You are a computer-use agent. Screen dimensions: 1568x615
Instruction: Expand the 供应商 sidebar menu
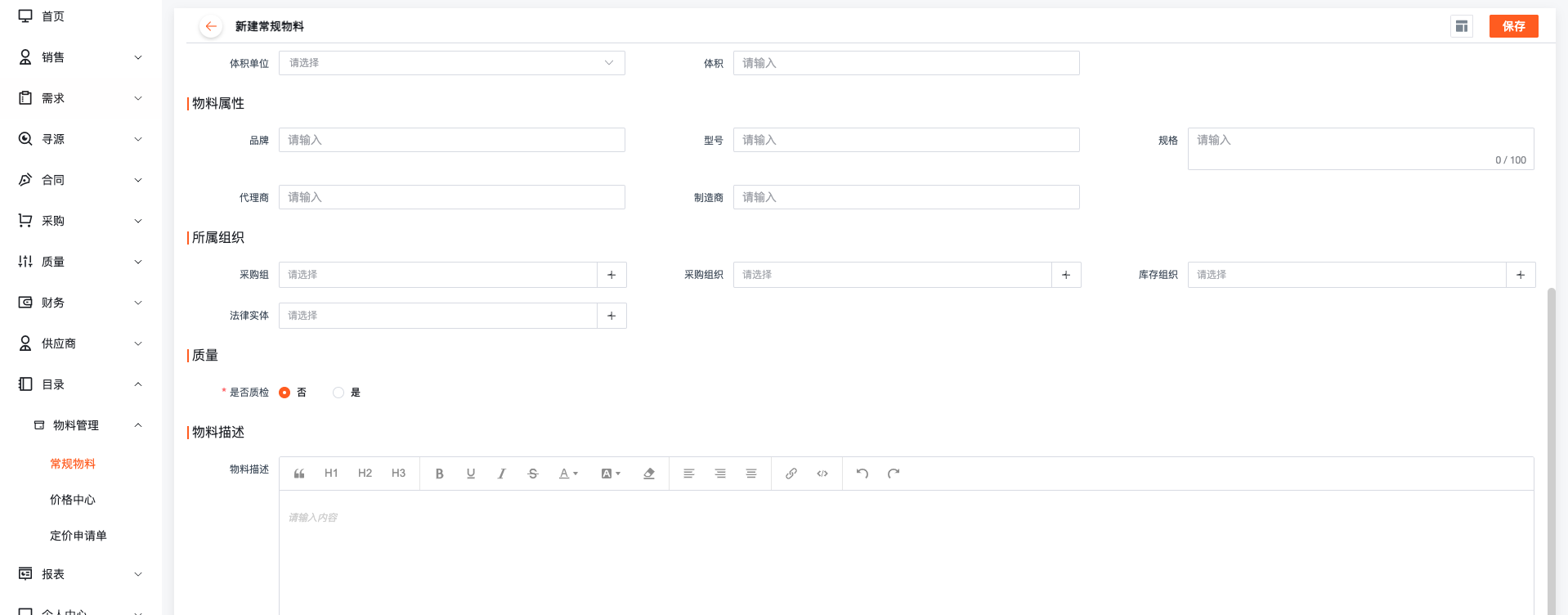click(x=81, y=343)
